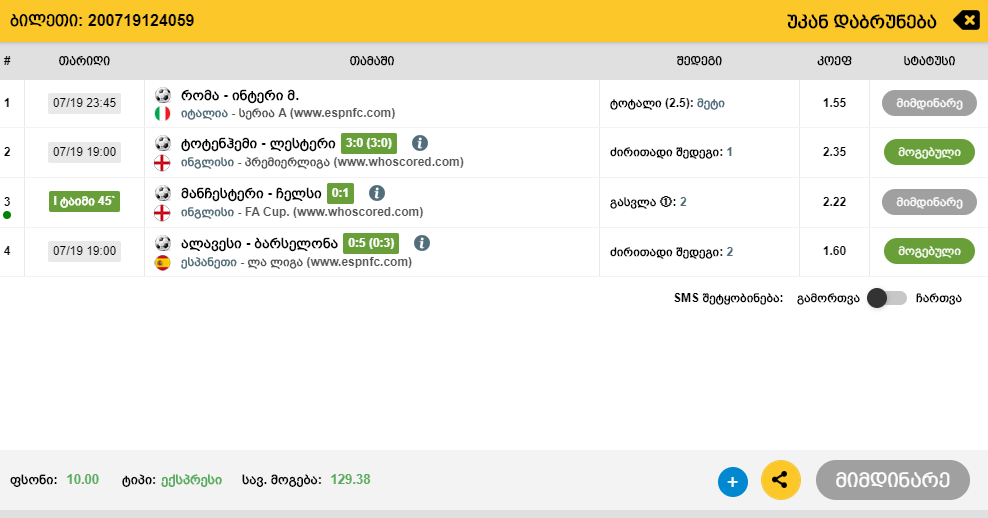Click the football icon for ტოტენჰემი - ლესტერი
Viewport: 988px width, 518px height.
point(163,144)
